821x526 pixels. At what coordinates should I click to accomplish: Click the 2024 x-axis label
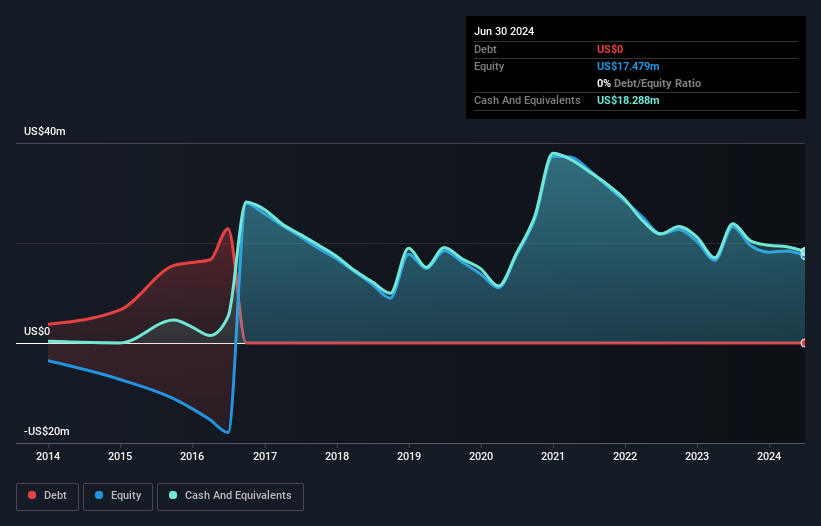769,456
